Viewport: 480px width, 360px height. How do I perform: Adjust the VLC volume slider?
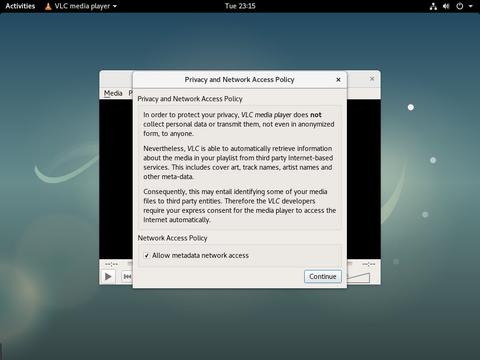click(x=359, y=277)
